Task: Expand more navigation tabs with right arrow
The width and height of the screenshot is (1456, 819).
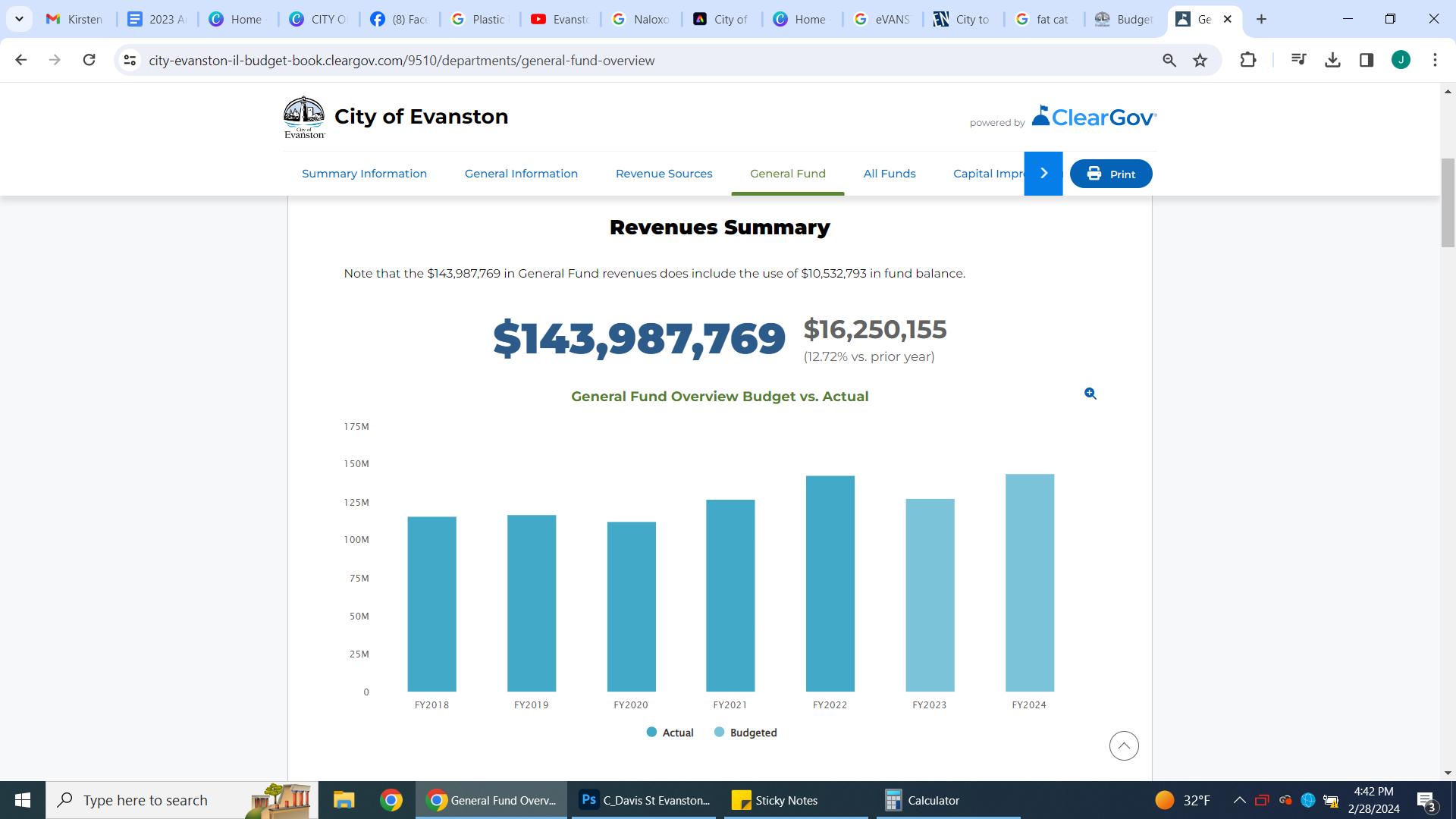Action: [x=1043, y=174]
